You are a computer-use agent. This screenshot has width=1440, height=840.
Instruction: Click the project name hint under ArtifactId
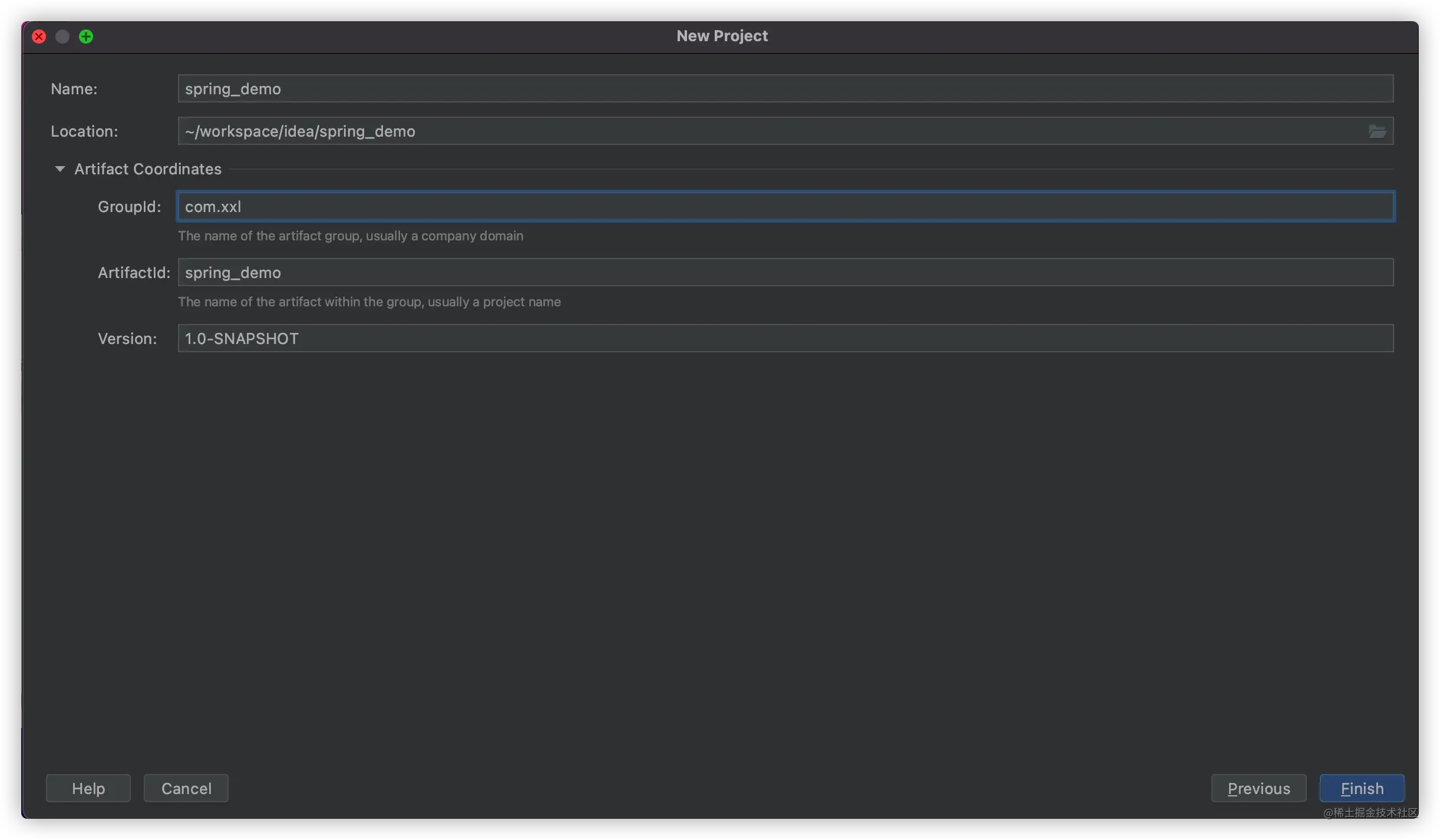coord(369,302)
